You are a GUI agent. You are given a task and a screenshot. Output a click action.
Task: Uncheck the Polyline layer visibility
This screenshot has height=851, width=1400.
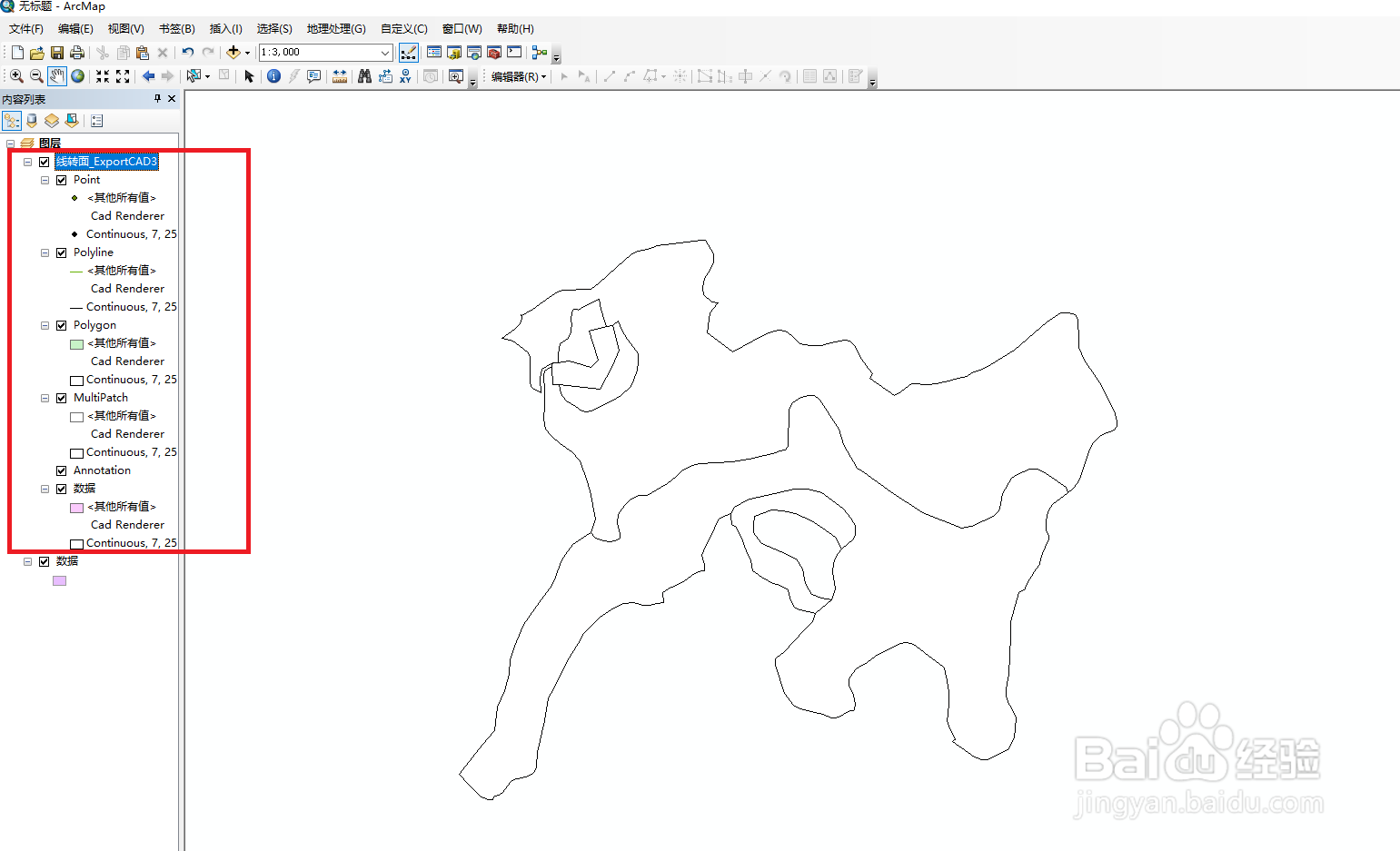pyautogui.click(x=61, y=252)
